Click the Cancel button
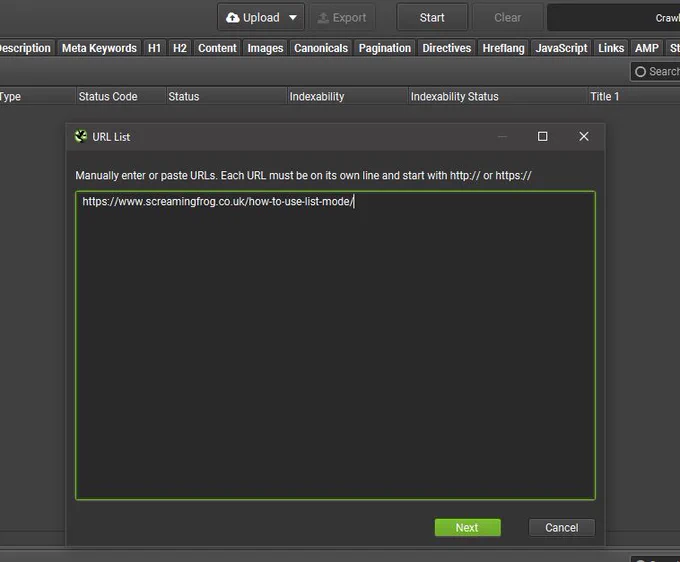 point(562,527)
